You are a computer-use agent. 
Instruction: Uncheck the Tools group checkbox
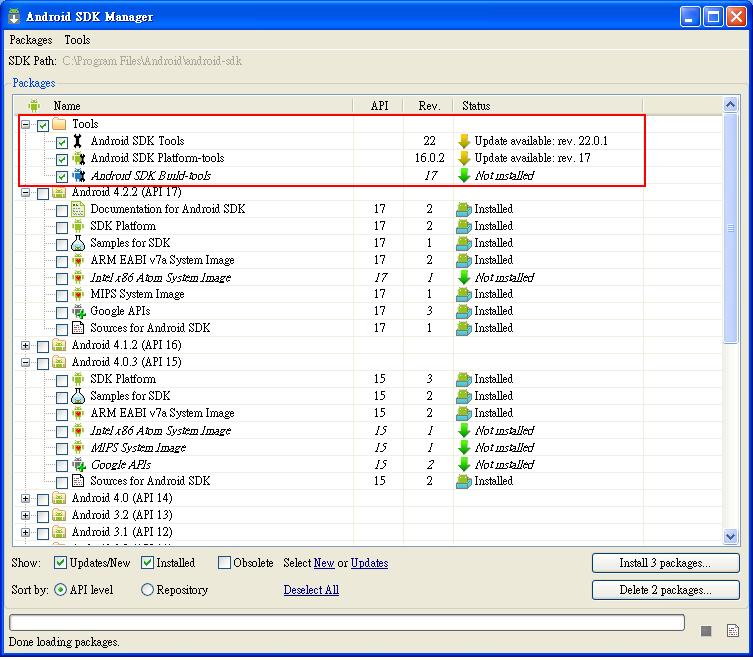(43, 125)
